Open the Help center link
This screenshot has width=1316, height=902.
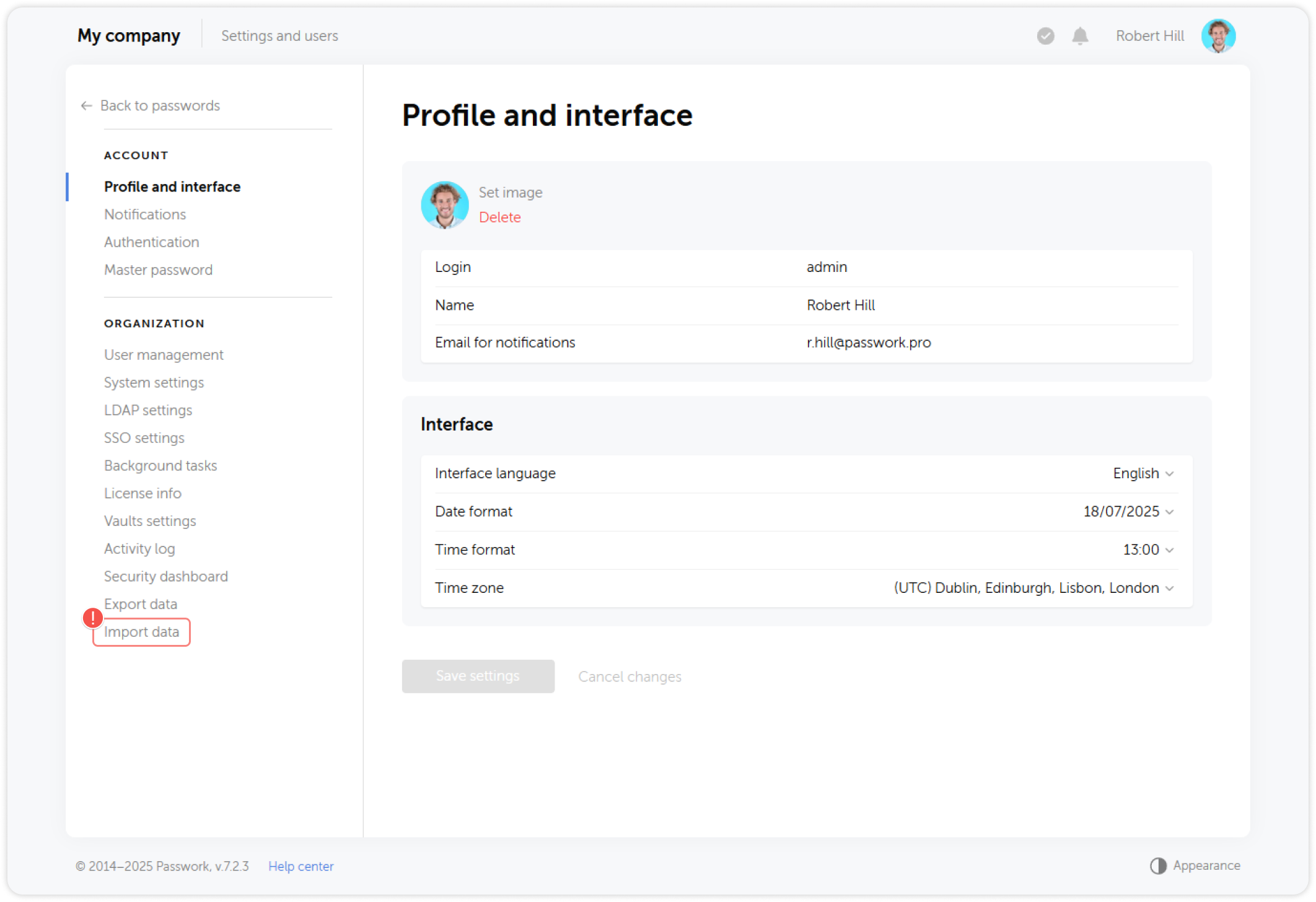coord(300,865)
